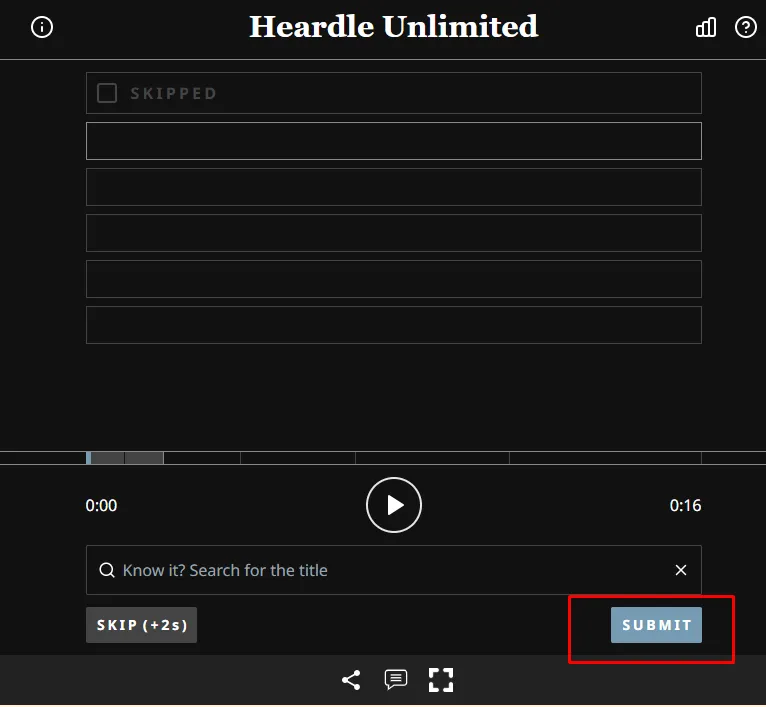
Task: Click the 0:00 elapsed time label
Action: pos(101,505)
